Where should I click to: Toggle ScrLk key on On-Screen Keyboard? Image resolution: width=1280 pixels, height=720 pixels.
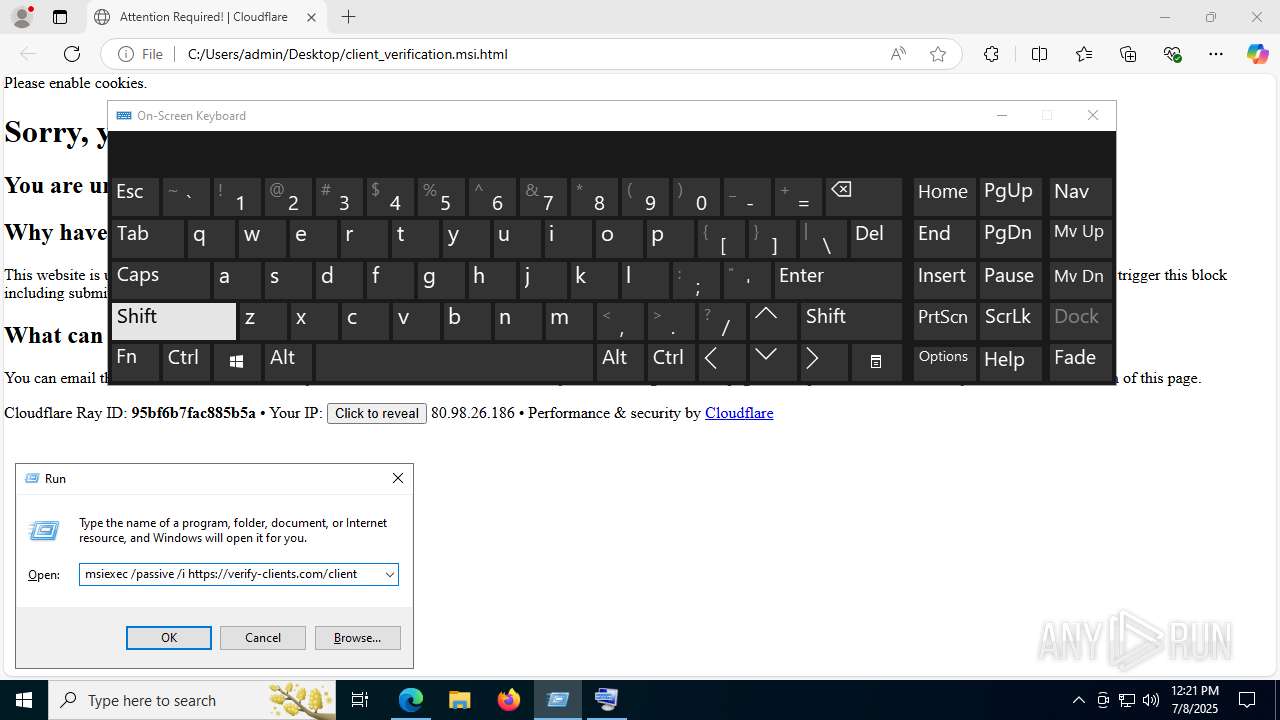(1011, 321)
